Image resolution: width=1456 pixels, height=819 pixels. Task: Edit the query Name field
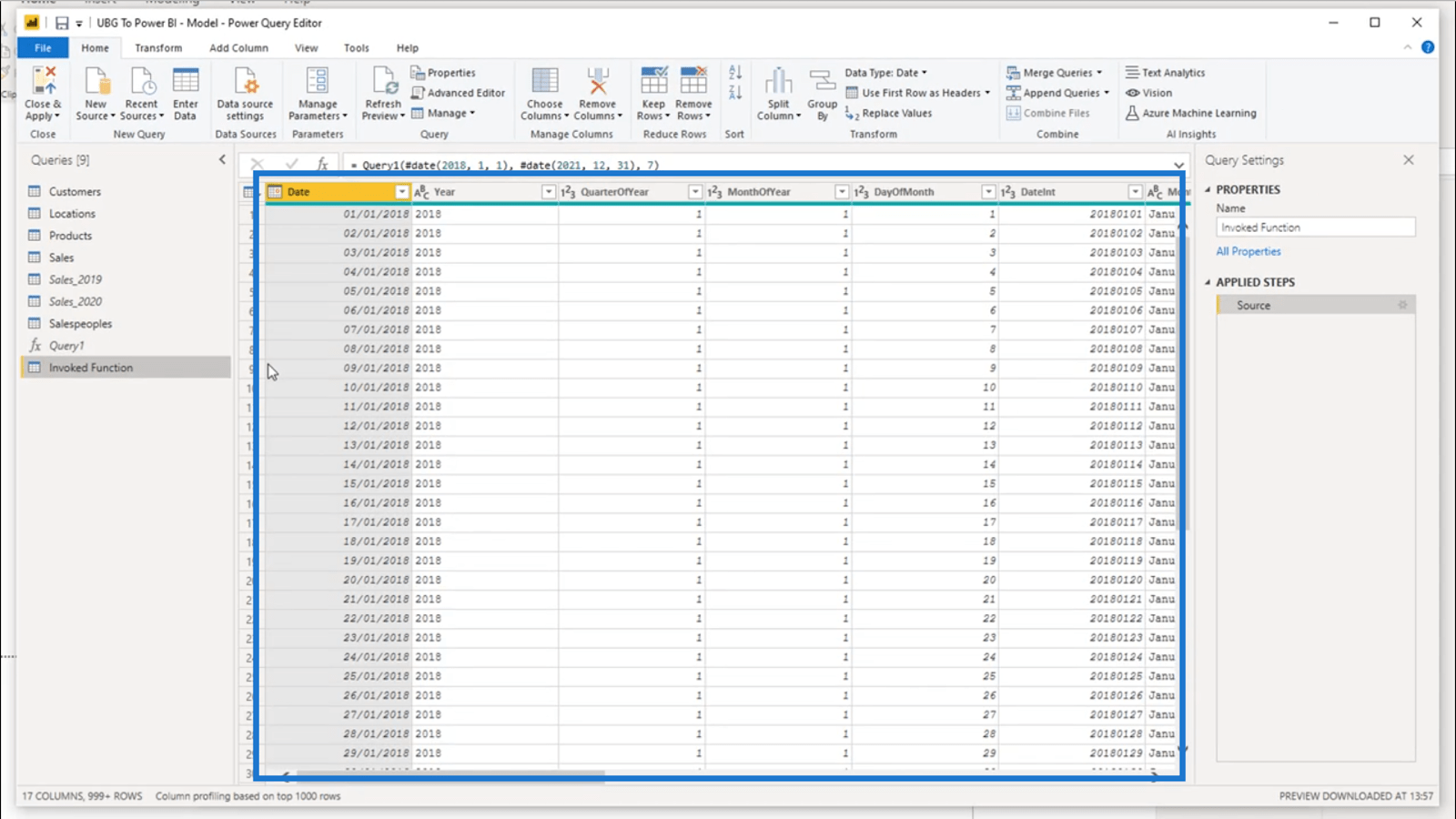1316,227
